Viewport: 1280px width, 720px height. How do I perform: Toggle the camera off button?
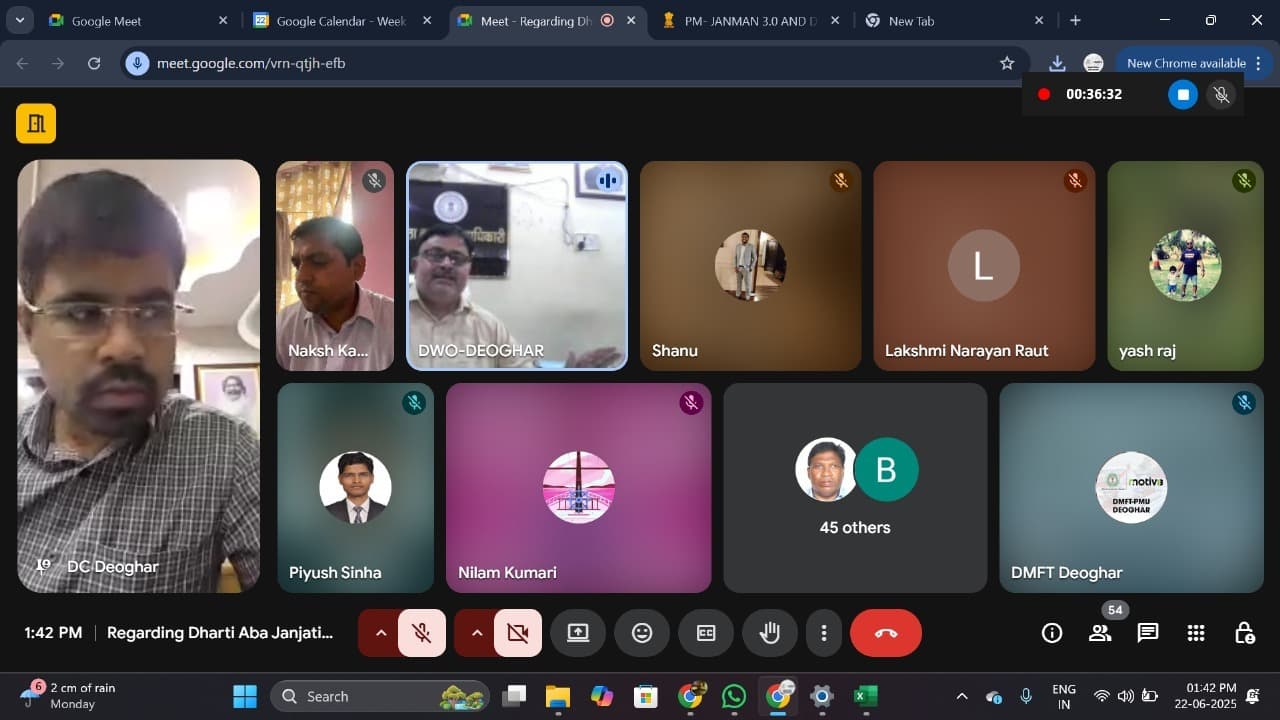pos(517,633)
